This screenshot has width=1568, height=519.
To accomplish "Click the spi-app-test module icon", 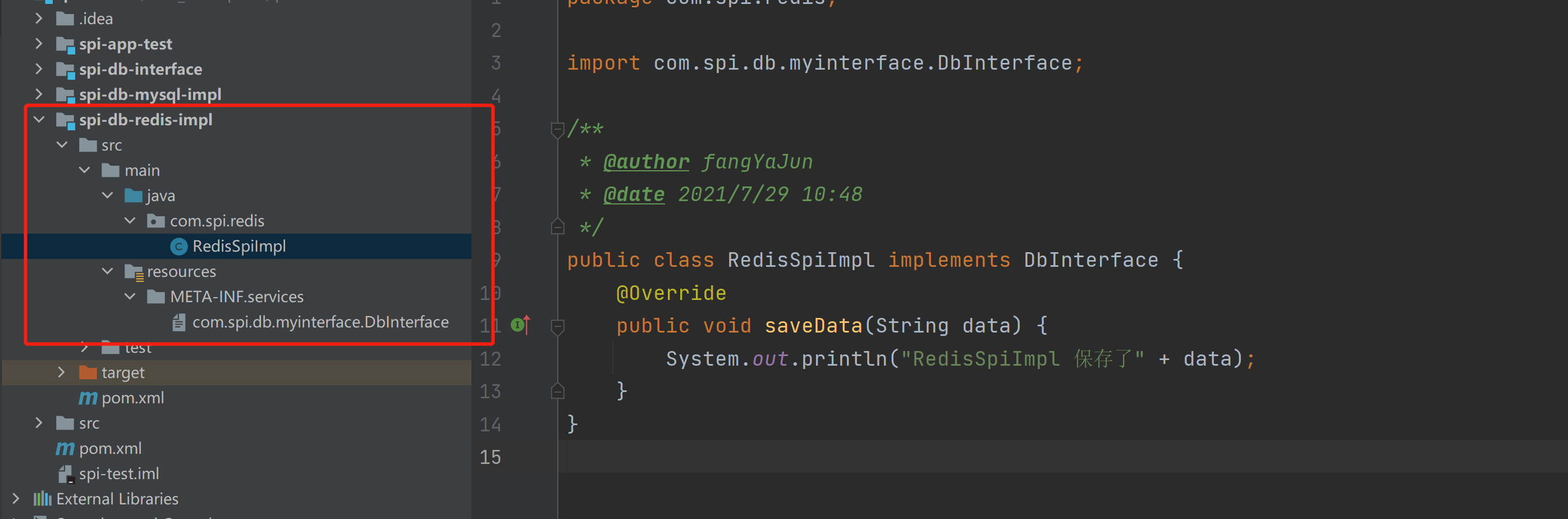I will [x=65, y=44].
